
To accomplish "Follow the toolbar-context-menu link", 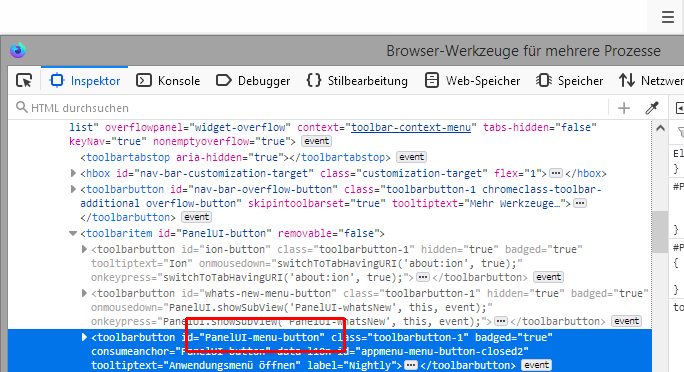I will pyautogui.click(x=411, y=127).
